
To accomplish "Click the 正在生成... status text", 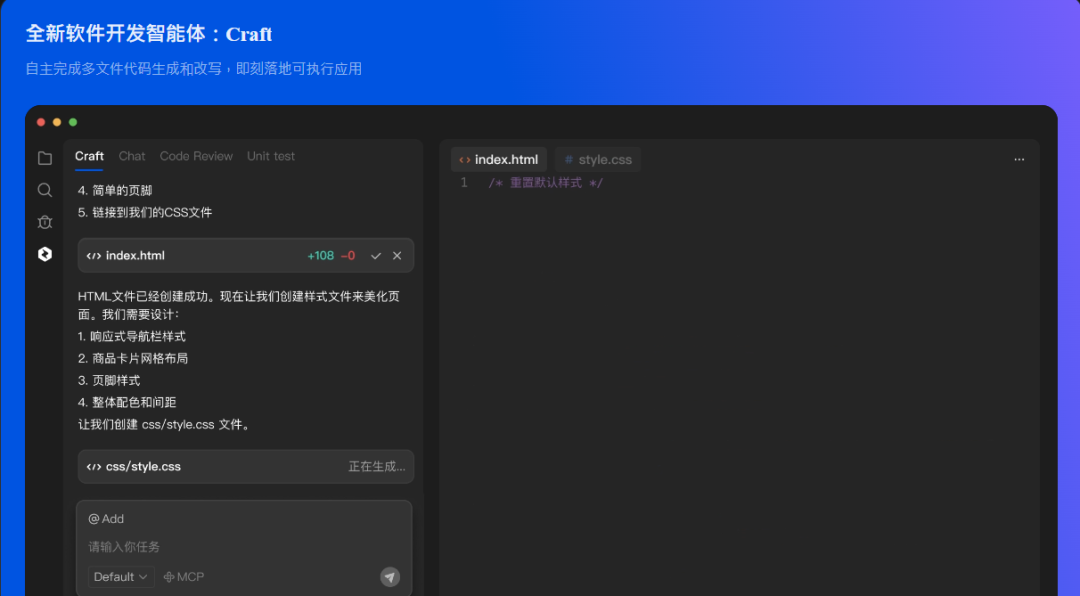I will point(377,466).
